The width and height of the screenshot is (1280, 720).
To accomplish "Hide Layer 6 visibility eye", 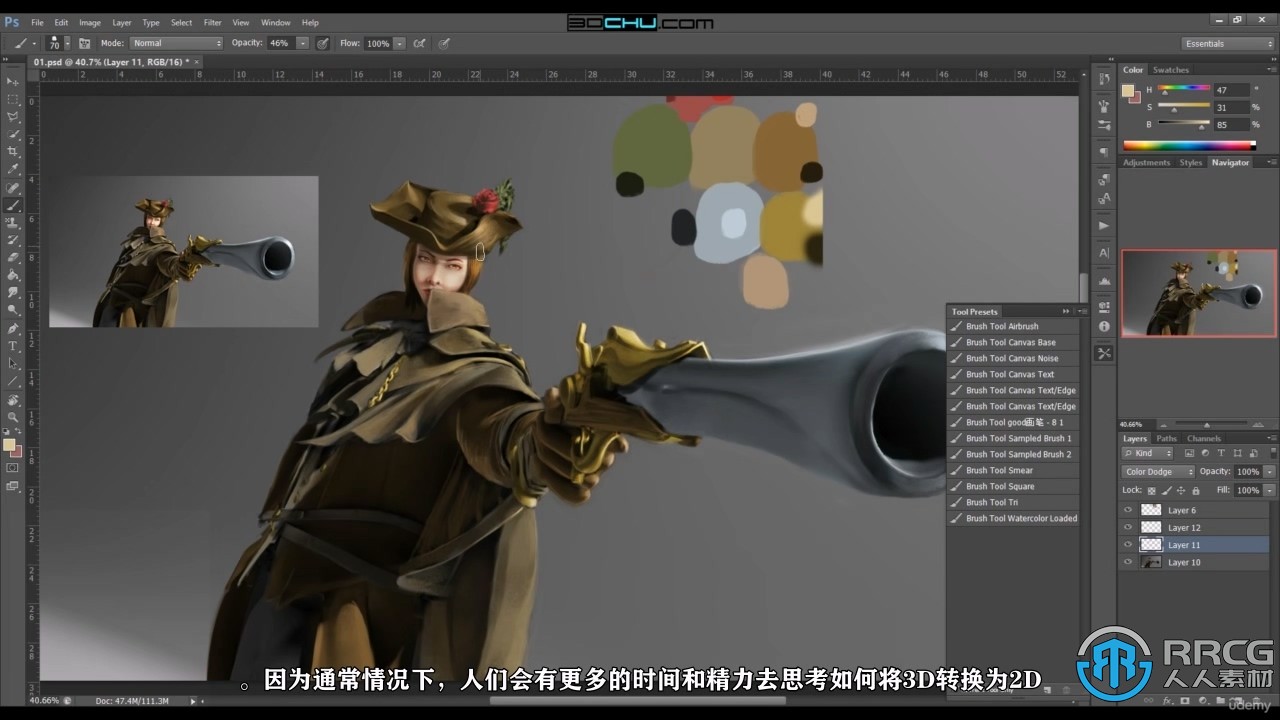I will [1128, 510].
